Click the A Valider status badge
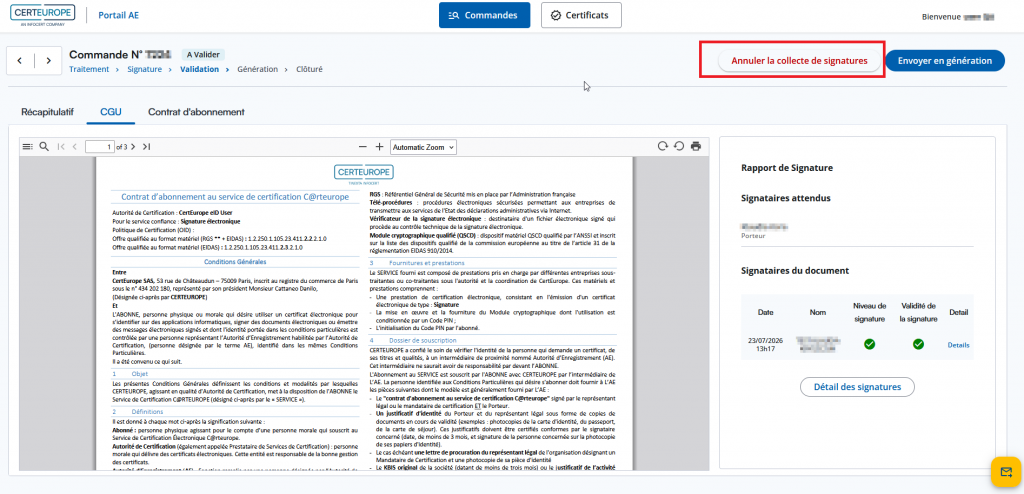 pos(204,55)
